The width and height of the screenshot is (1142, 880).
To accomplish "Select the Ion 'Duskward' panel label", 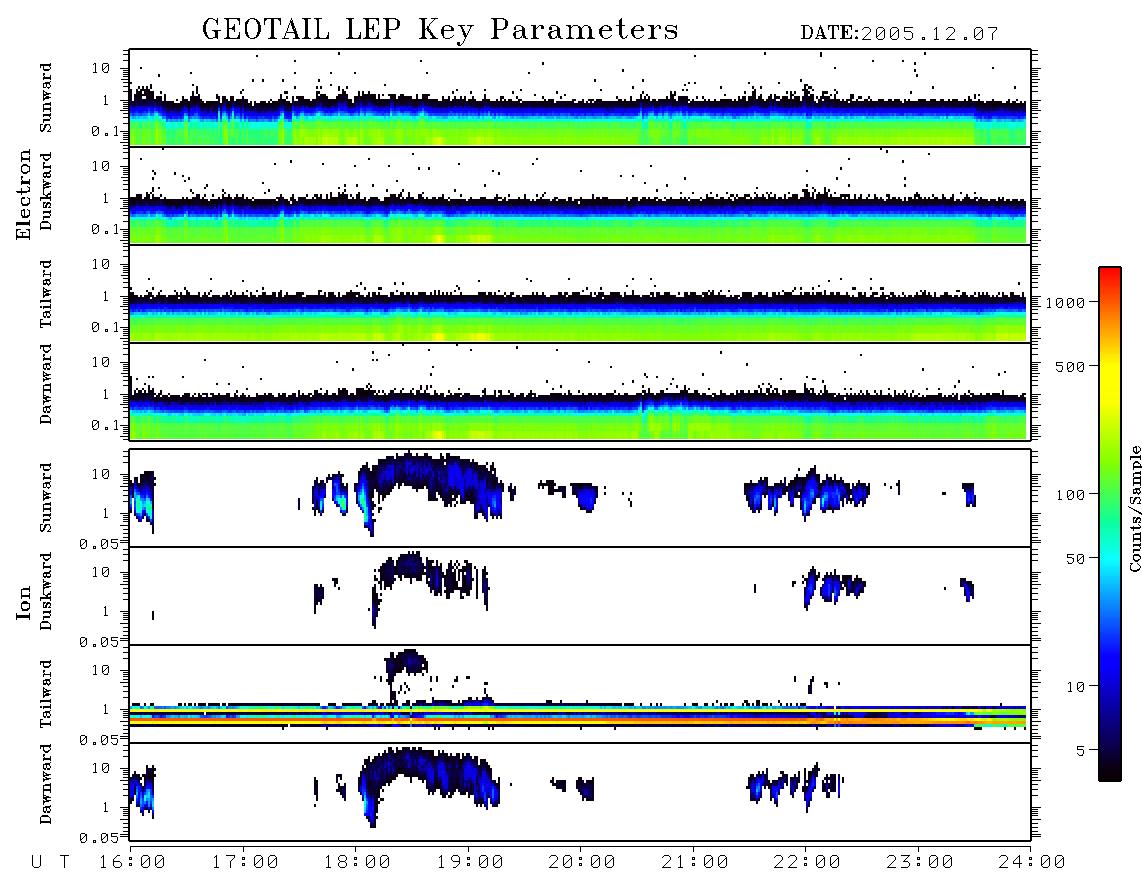I will click(x=46, y=592).
